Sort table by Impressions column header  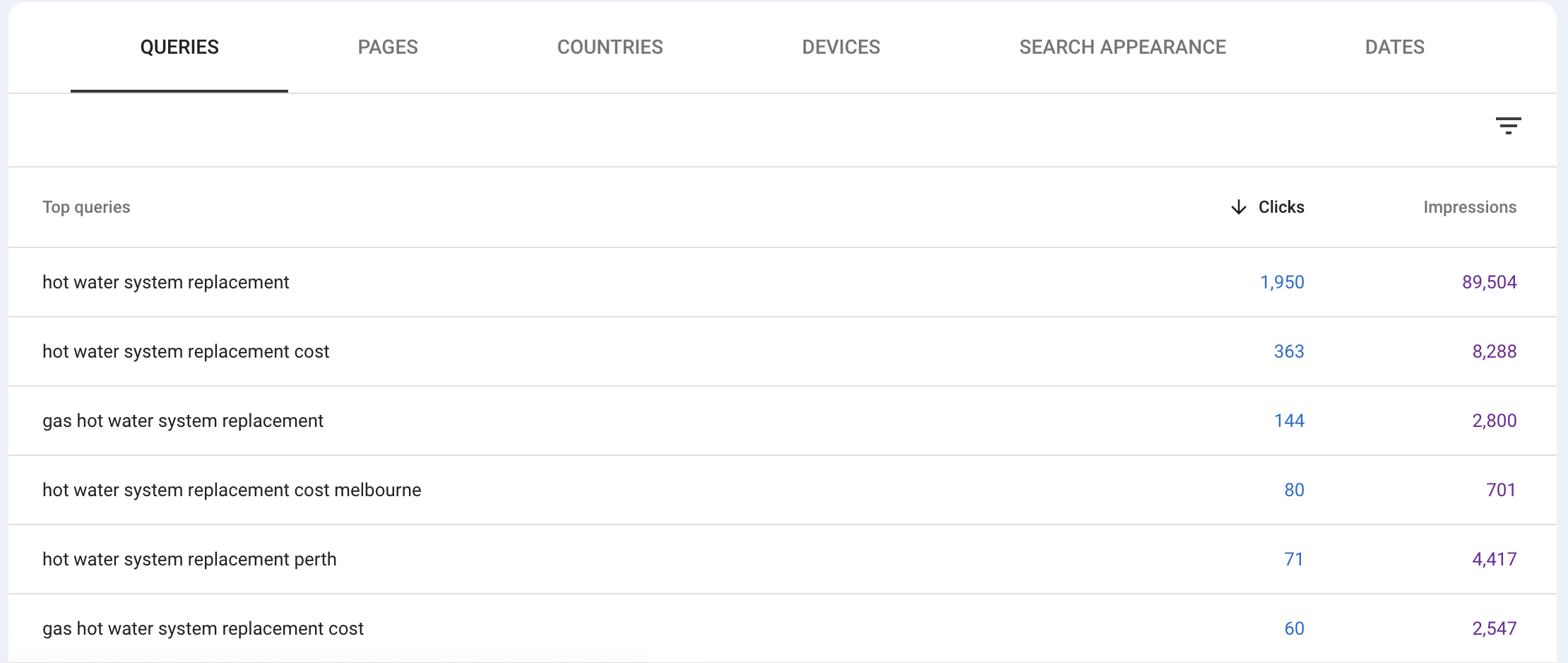(x=1470, y=207)
